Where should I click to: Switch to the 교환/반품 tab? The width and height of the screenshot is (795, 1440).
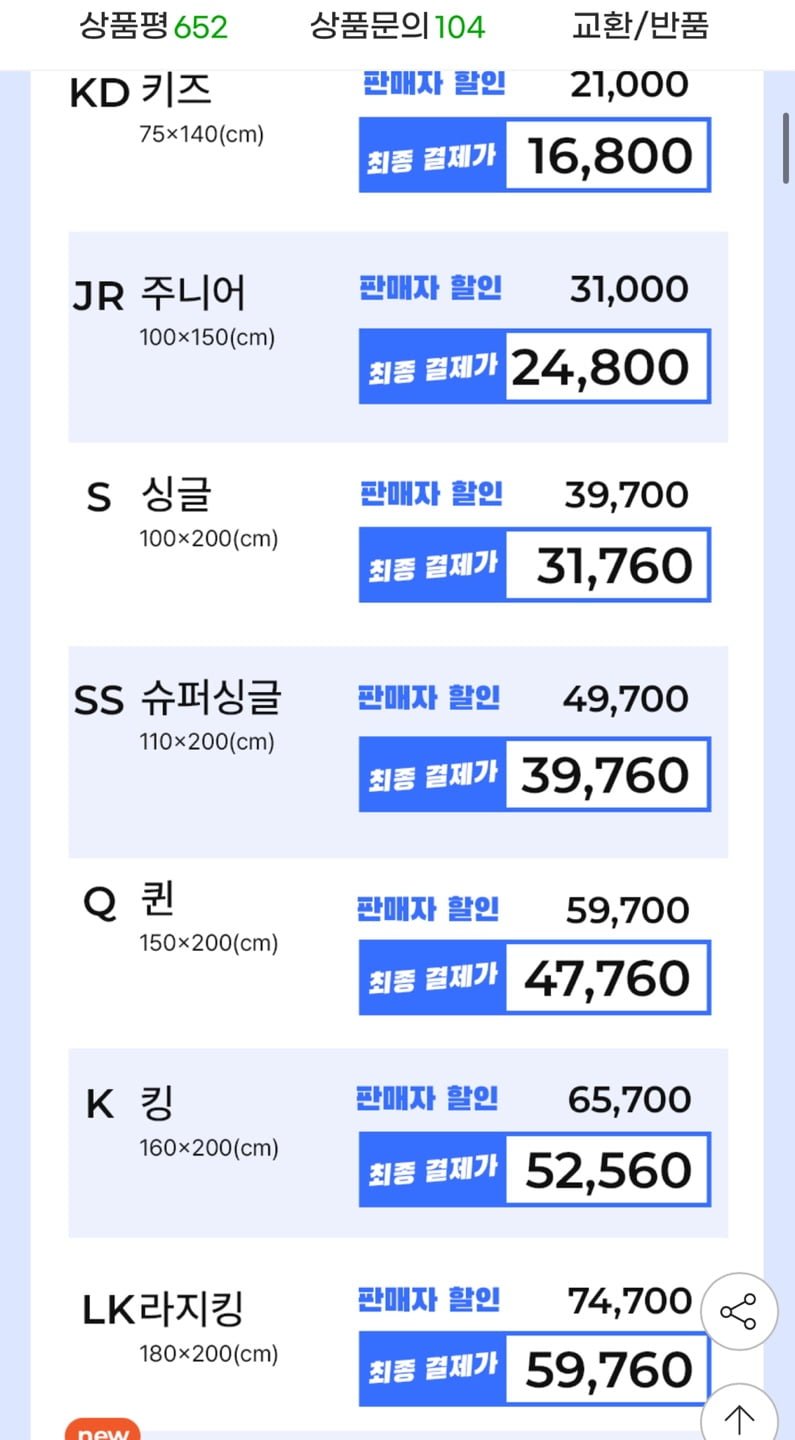point(640,26)
